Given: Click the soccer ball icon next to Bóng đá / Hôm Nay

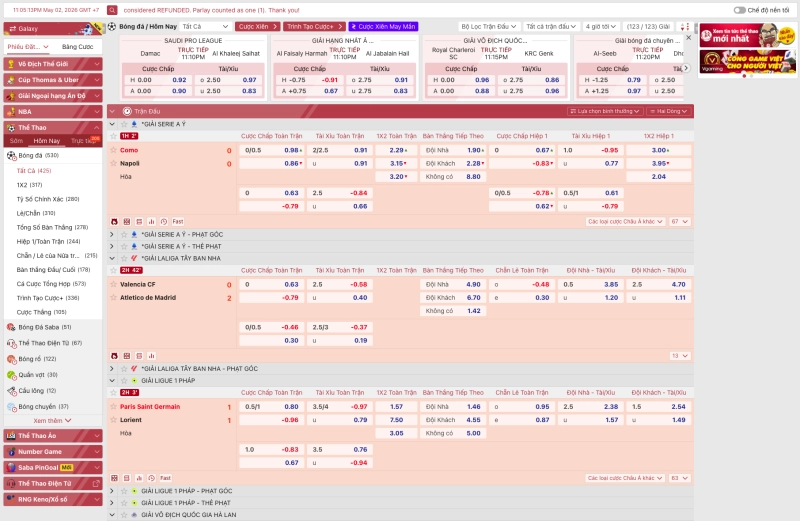Looking at the screenshot, I should (112, 27).
